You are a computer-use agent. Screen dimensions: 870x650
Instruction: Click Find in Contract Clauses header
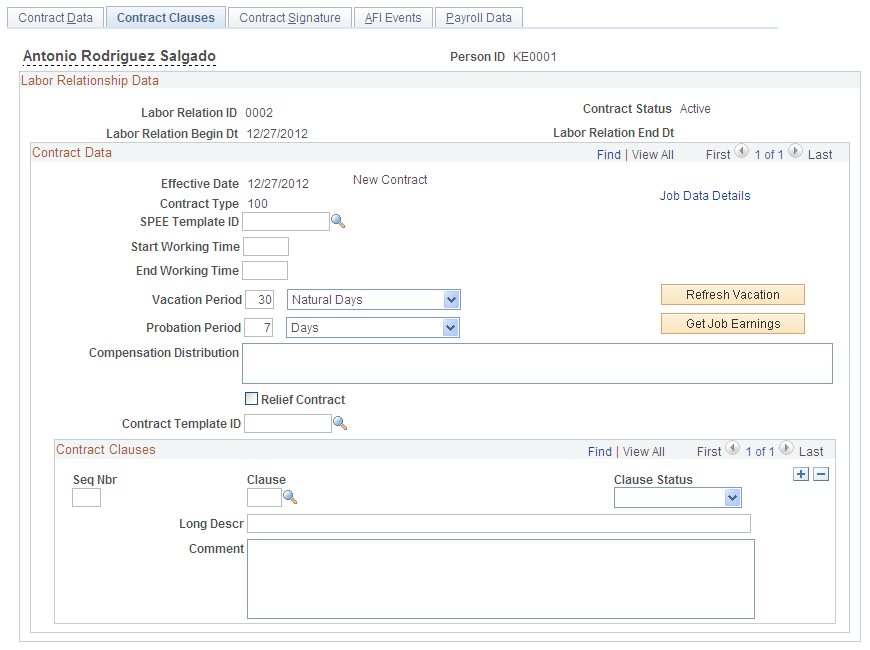[600, 452]
